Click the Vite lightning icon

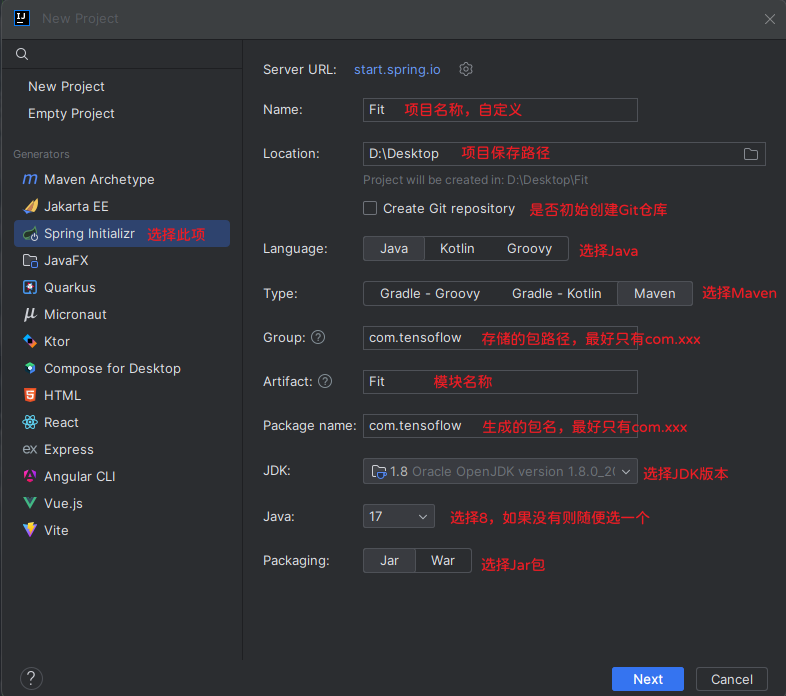(30, 530)
